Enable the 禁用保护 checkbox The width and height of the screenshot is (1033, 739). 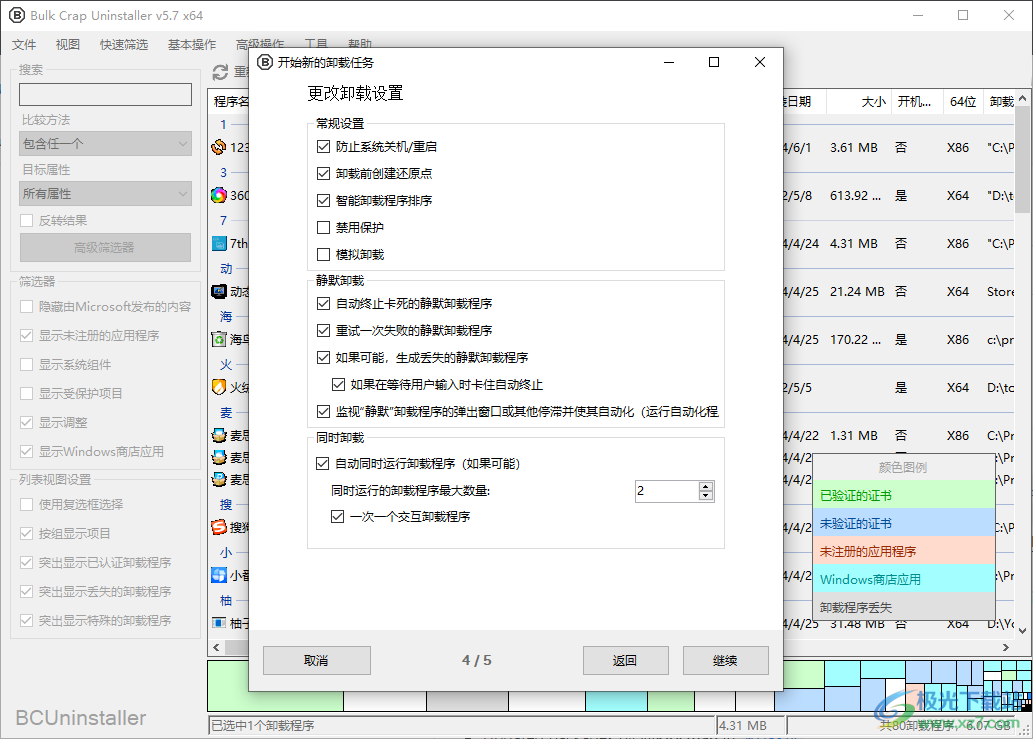pos(323,228)
